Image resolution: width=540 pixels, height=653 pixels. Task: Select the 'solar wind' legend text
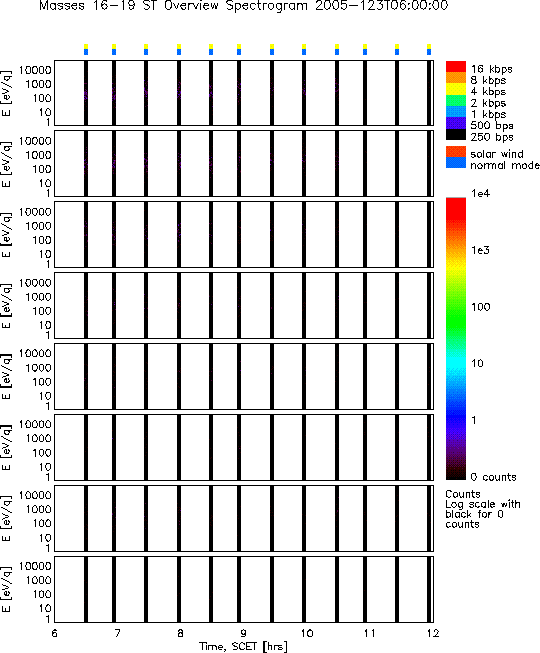pyautogui.click(x=497, y=154)
